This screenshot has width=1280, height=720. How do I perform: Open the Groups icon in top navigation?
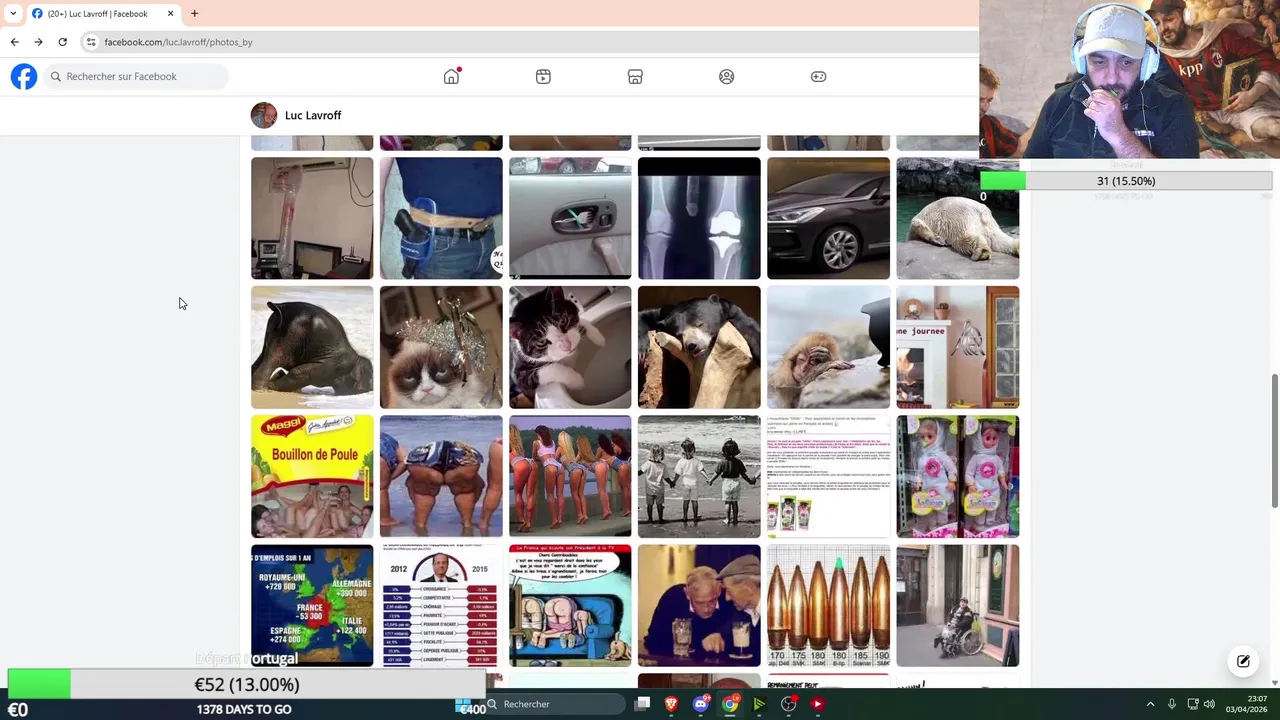[727, 77]
